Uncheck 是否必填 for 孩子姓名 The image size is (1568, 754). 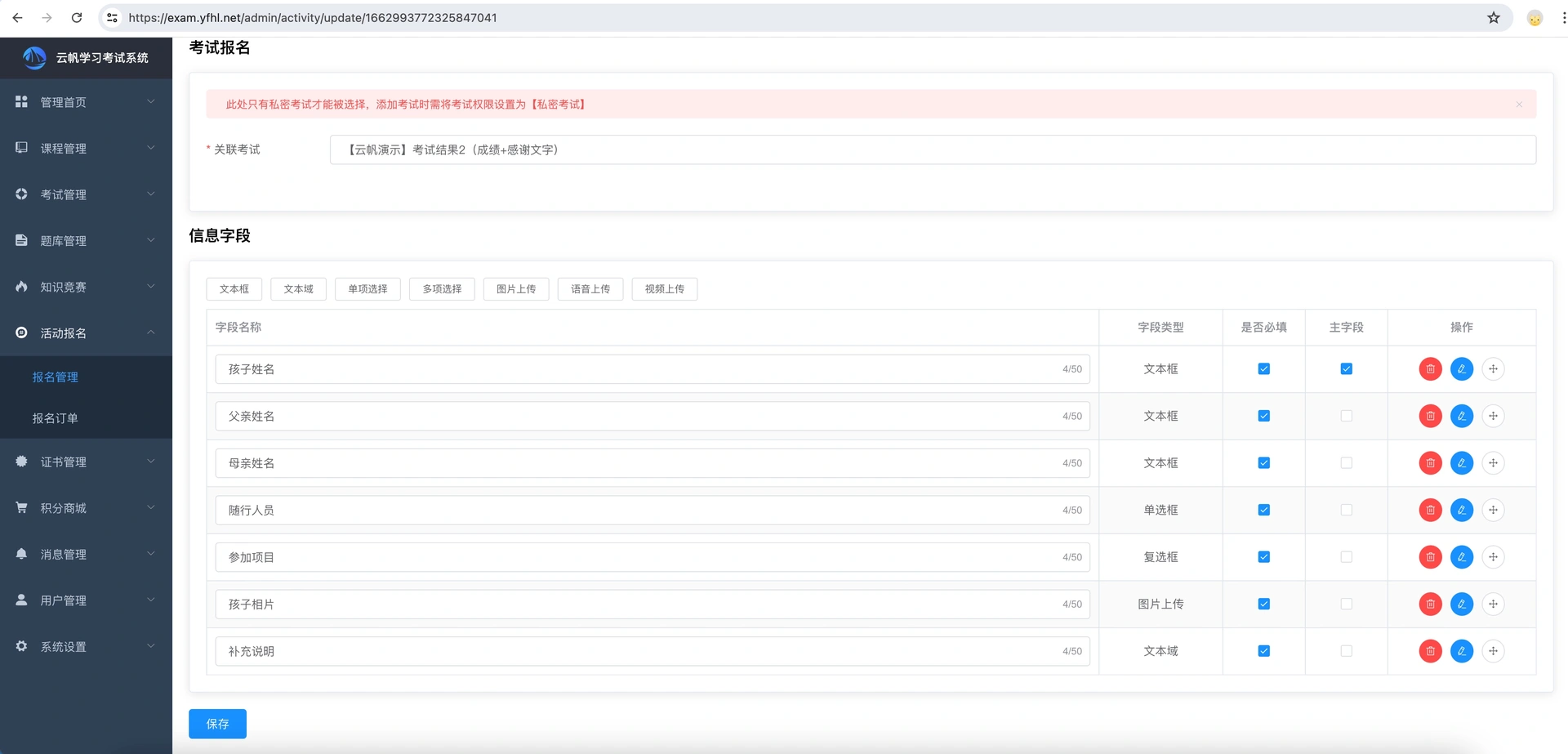(1263, 369)
